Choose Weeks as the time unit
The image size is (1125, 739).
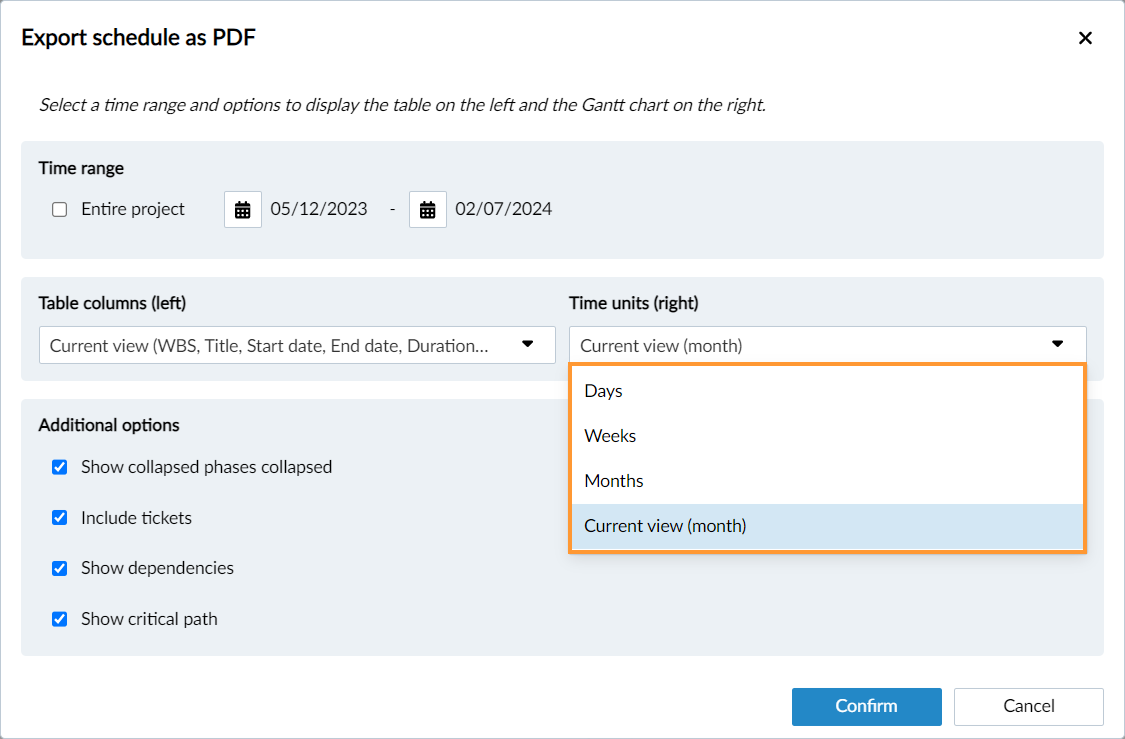pos(610,436)
